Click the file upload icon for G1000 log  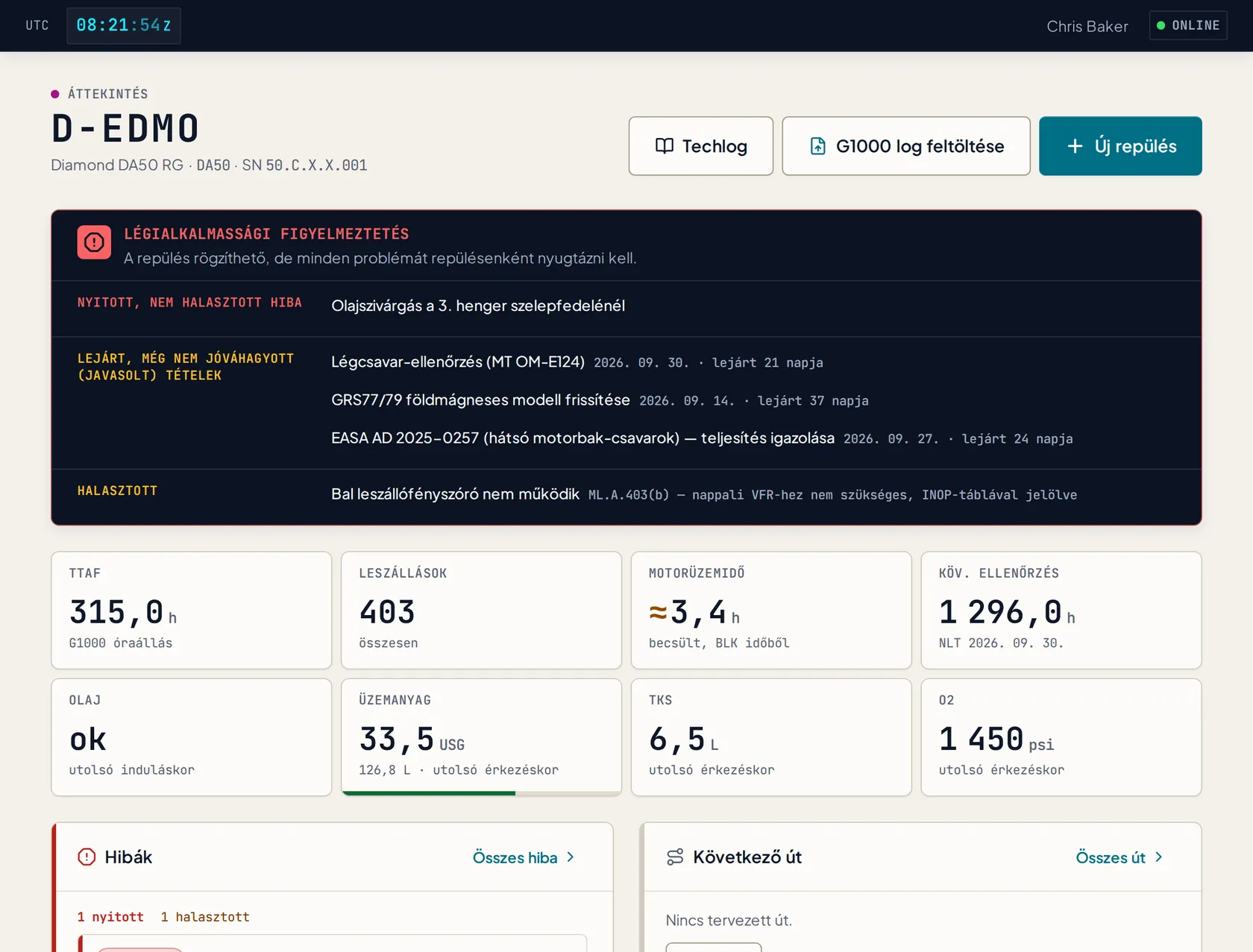pos(817,146)
